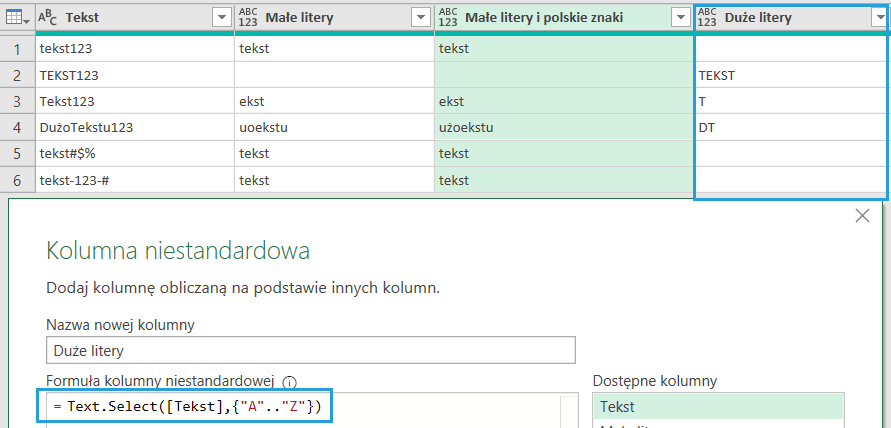Click the Nazwa nowej kolumny input field
Image resolution: width=891 pixels, height=428 pixels.
coord(311,349)
